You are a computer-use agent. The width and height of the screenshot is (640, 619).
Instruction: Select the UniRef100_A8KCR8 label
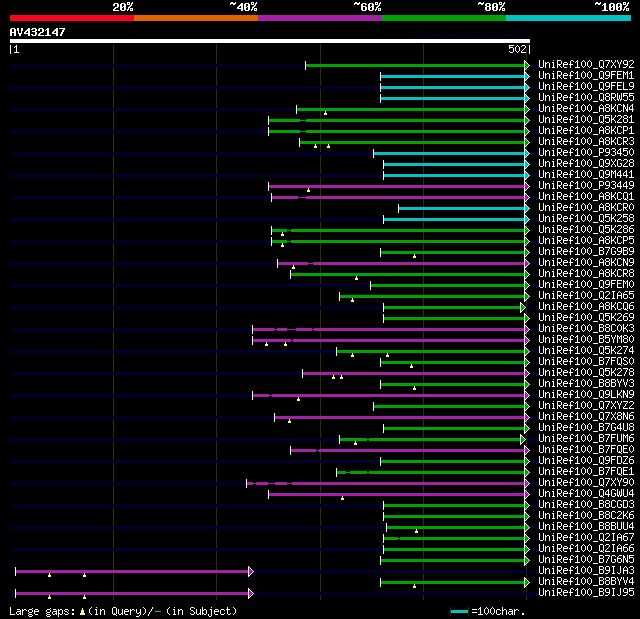[586, 274]
